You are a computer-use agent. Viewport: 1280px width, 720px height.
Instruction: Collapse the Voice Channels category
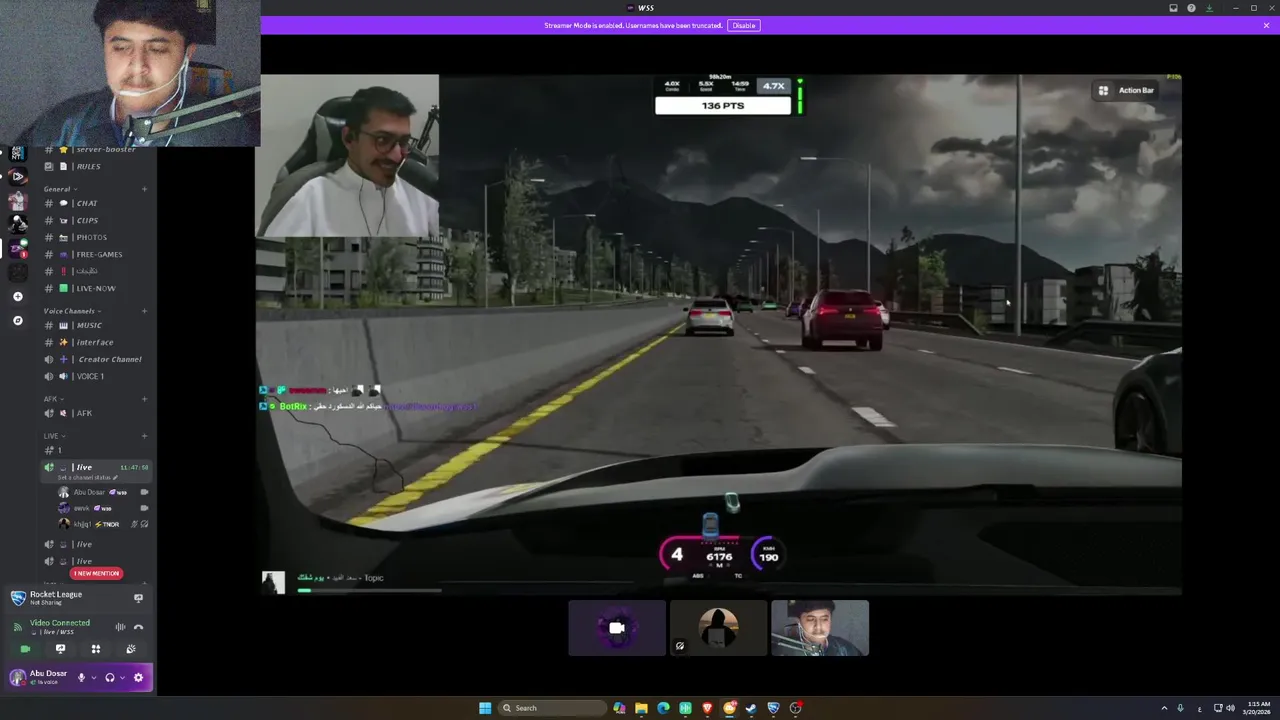tap(72, 311)
